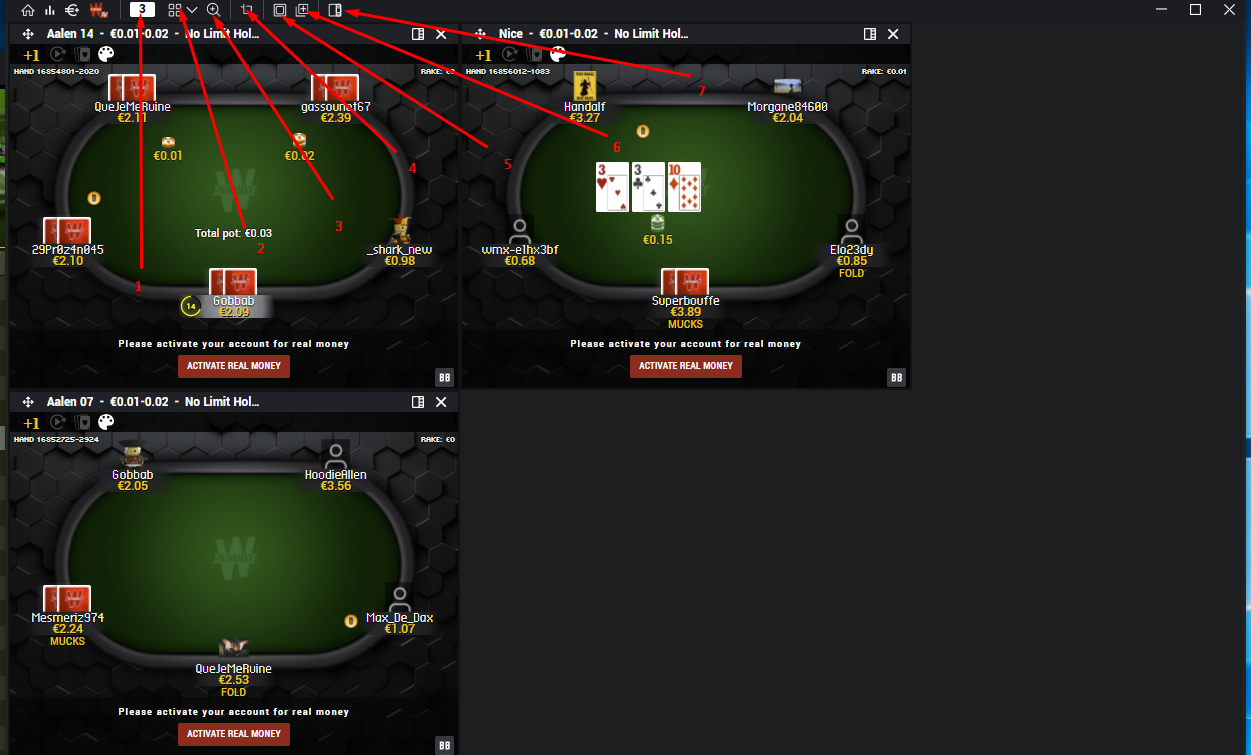Screen dimensions: 1251x755
Task: Click Activate Real Money on Nice table
Action: 686,366
